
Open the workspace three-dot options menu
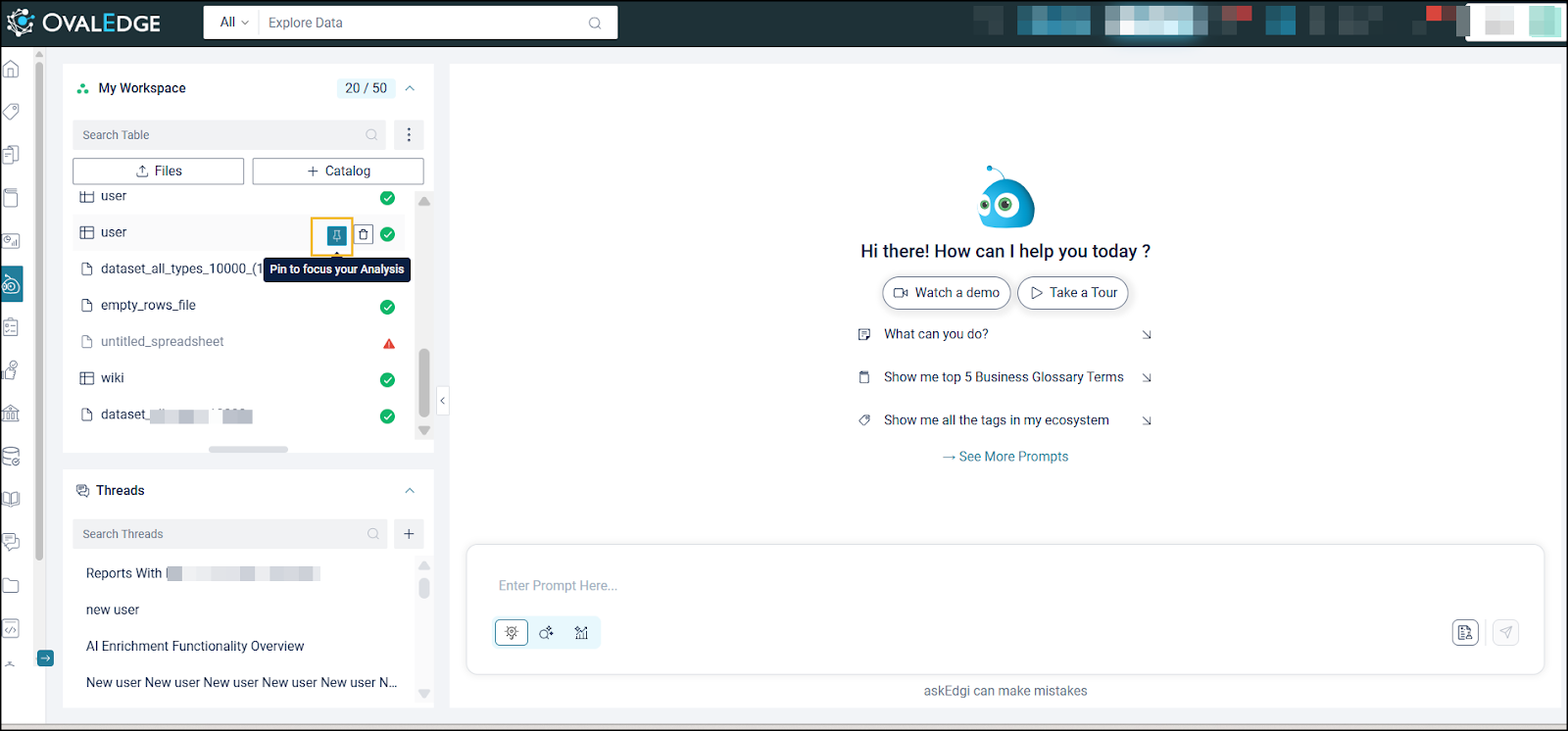click(x=409, y=135)
